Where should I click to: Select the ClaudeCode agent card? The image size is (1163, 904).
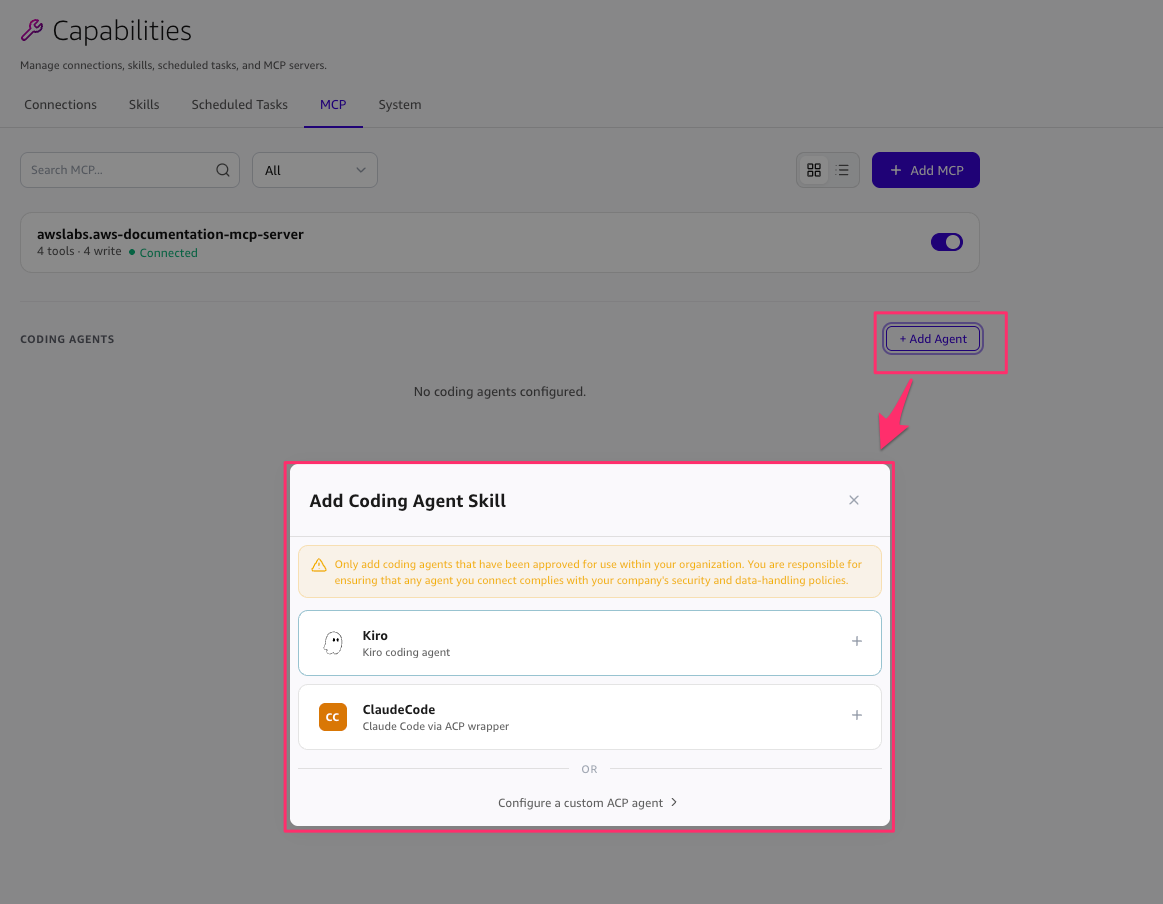click(x=590, y=716)
